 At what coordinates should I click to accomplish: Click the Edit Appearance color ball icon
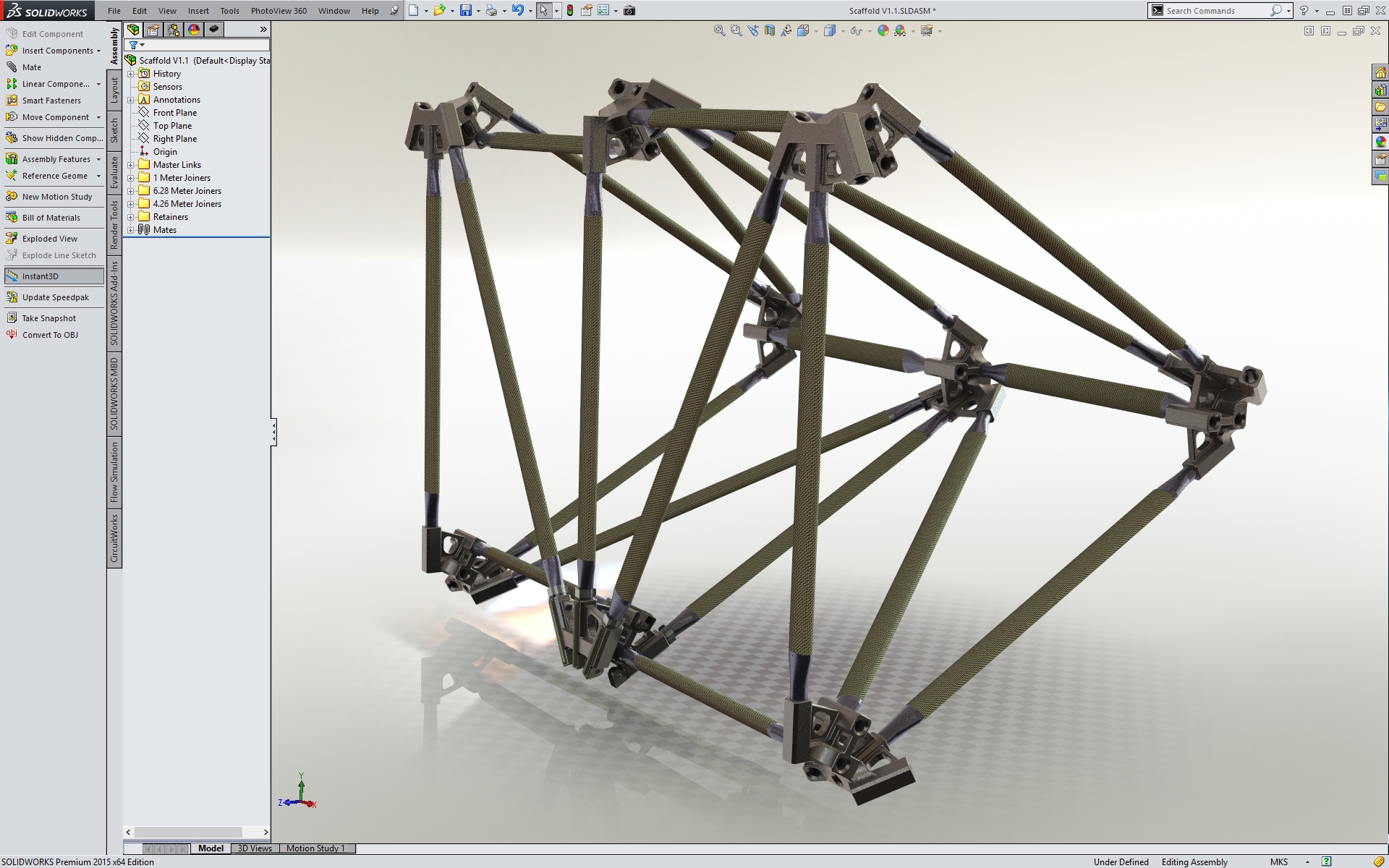[883, 30]
